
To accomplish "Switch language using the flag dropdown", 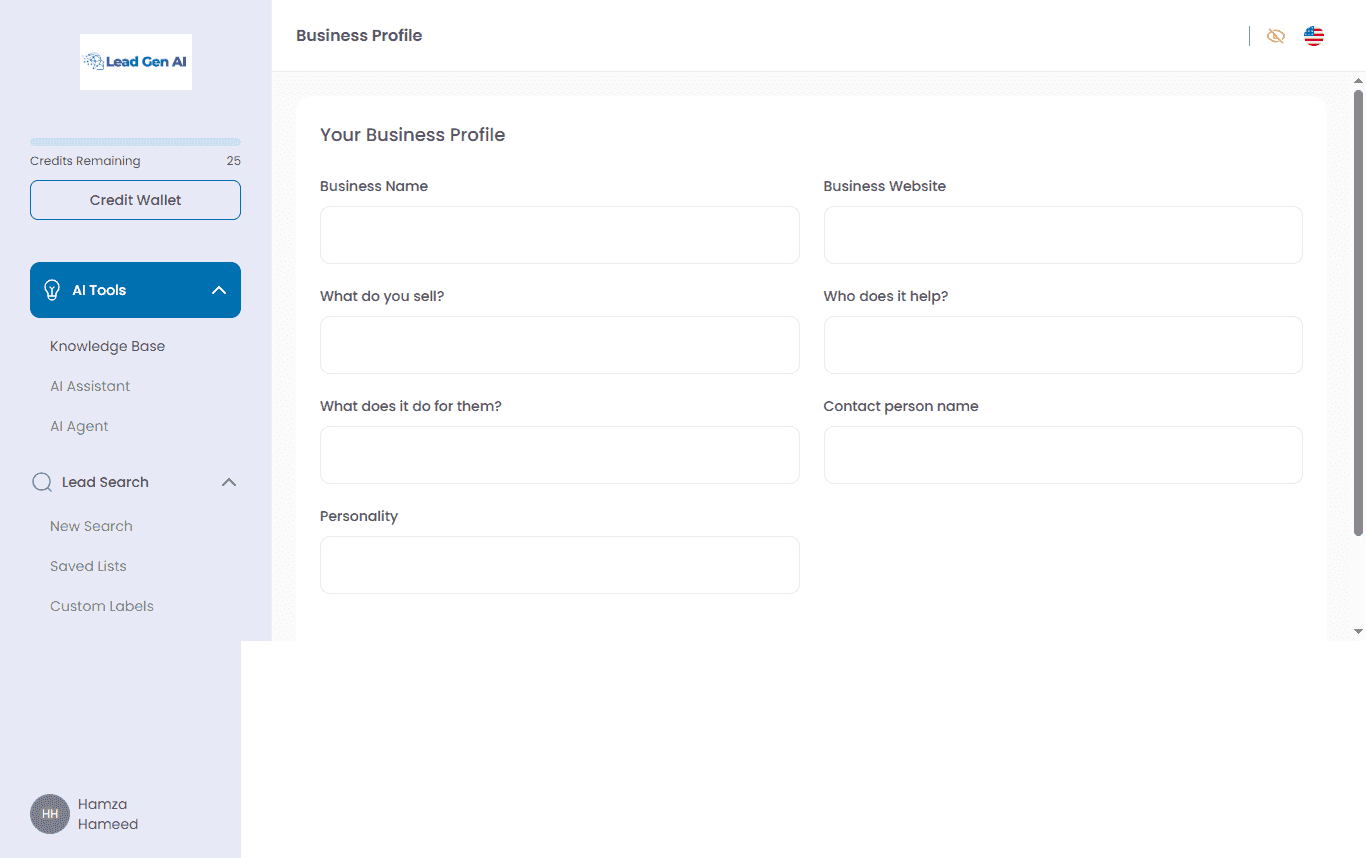I will tap(1313, 35).
